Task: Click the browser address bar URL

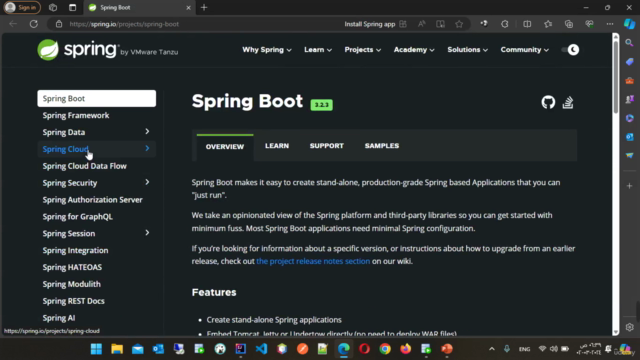Action: click(124, 24)
